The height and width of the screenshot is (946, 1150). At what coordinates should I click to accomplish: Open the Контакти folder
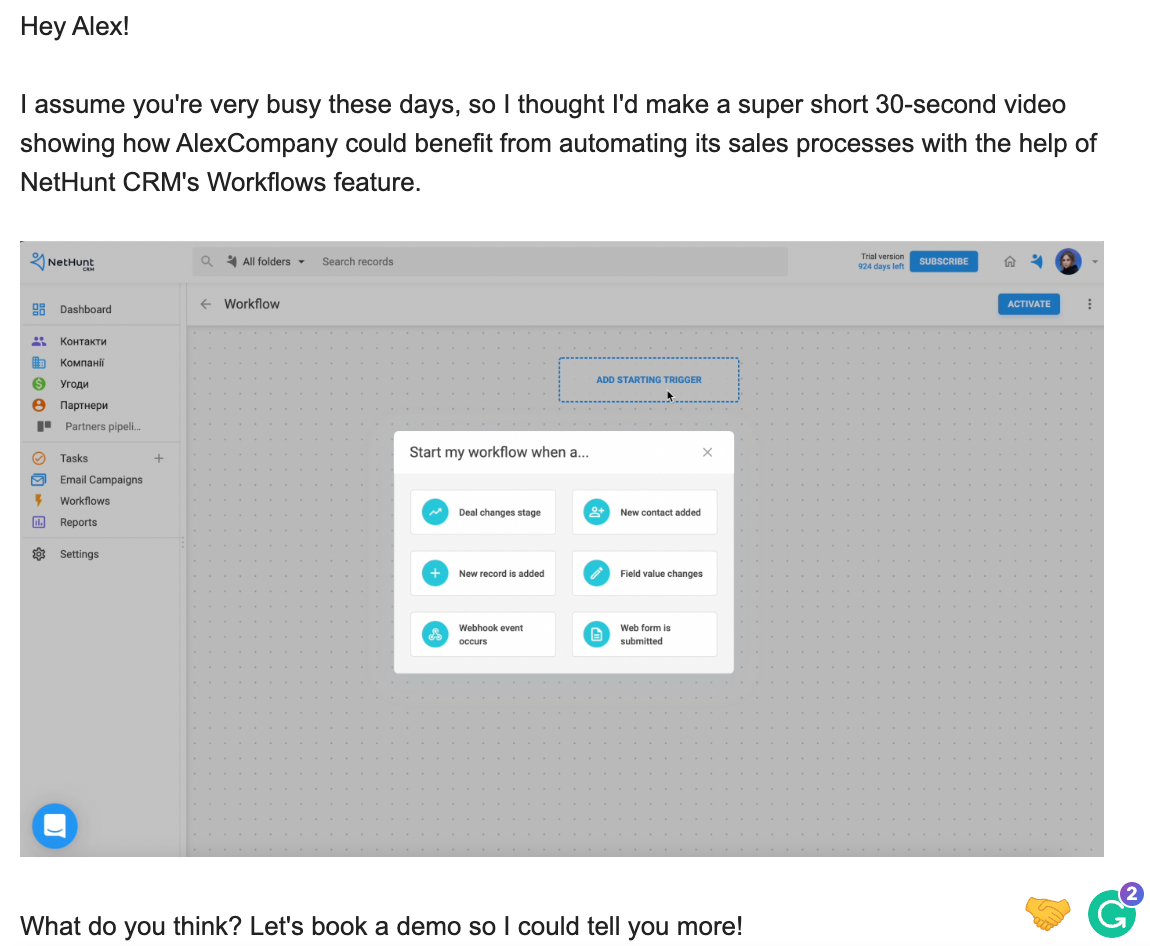[83, 342]
